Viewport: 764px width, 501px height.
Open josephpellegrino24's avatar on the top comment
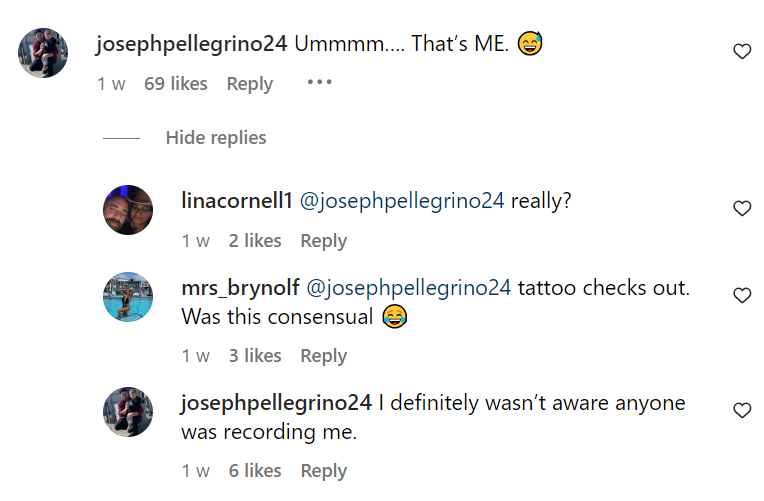(x=43, y=53)
